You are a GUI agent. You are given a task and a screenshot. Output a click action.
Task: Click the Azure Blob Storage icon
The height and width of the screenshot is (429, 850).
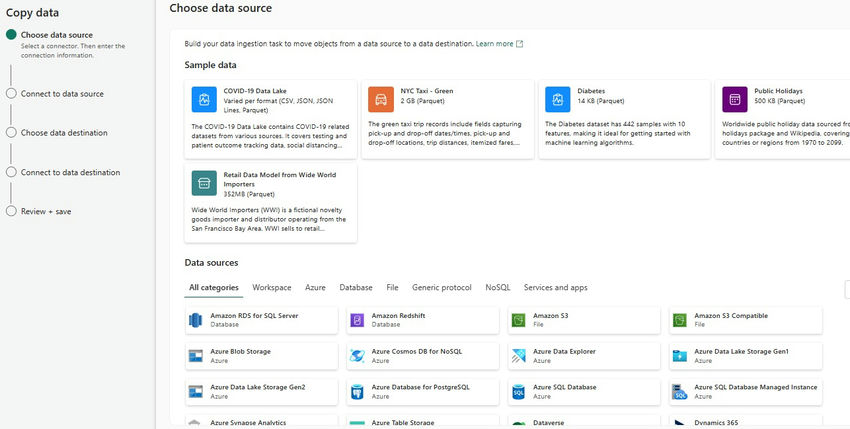[x=195, y=356]
